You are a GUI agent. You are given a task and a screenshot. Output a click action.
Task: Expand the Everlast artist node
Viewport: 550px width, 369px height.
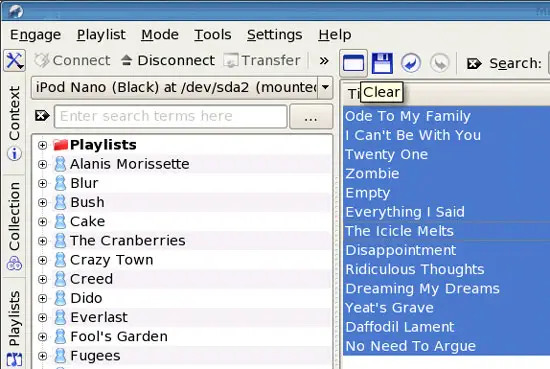42,318
